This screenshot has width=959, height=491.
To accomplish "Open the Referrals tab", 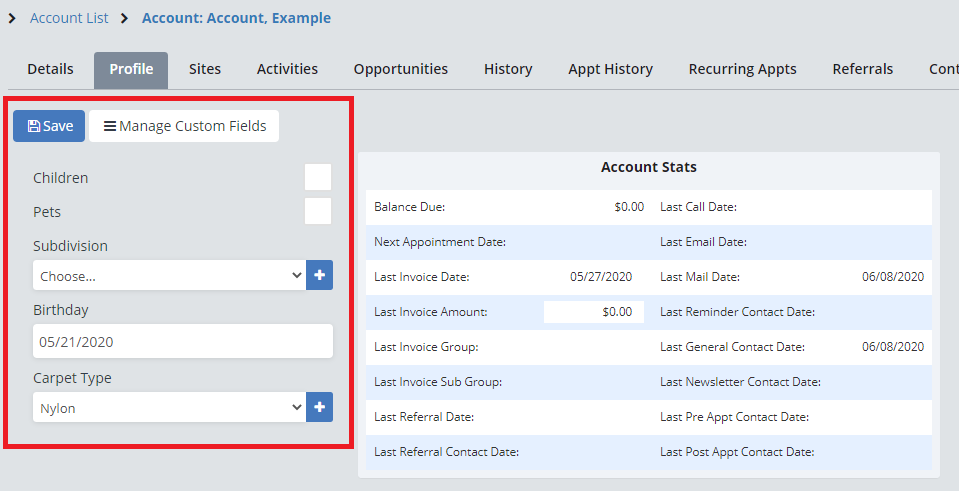I will pos(863,69).
